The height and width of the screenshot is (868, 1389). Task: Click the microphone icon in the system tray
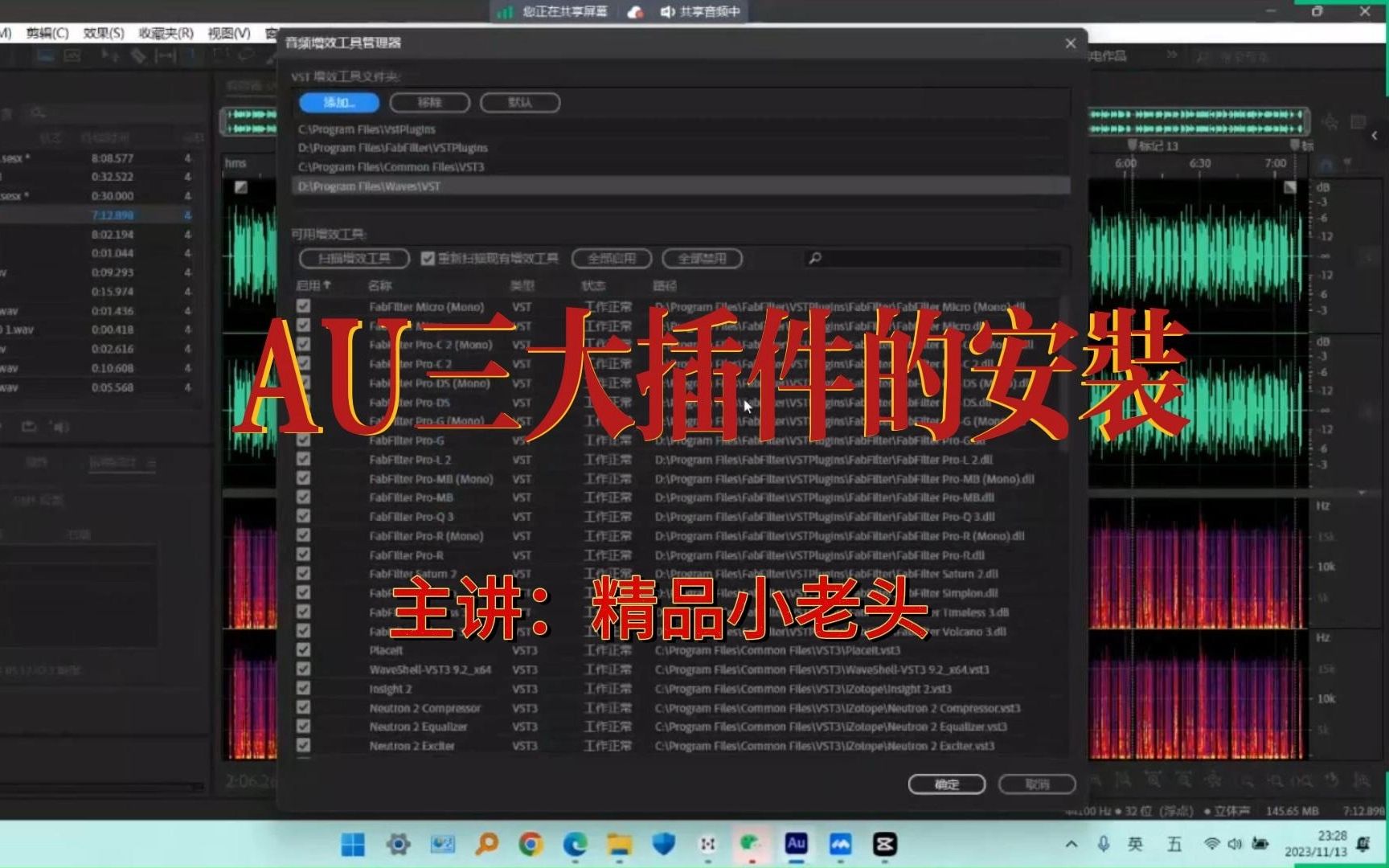coord(1104,843)
